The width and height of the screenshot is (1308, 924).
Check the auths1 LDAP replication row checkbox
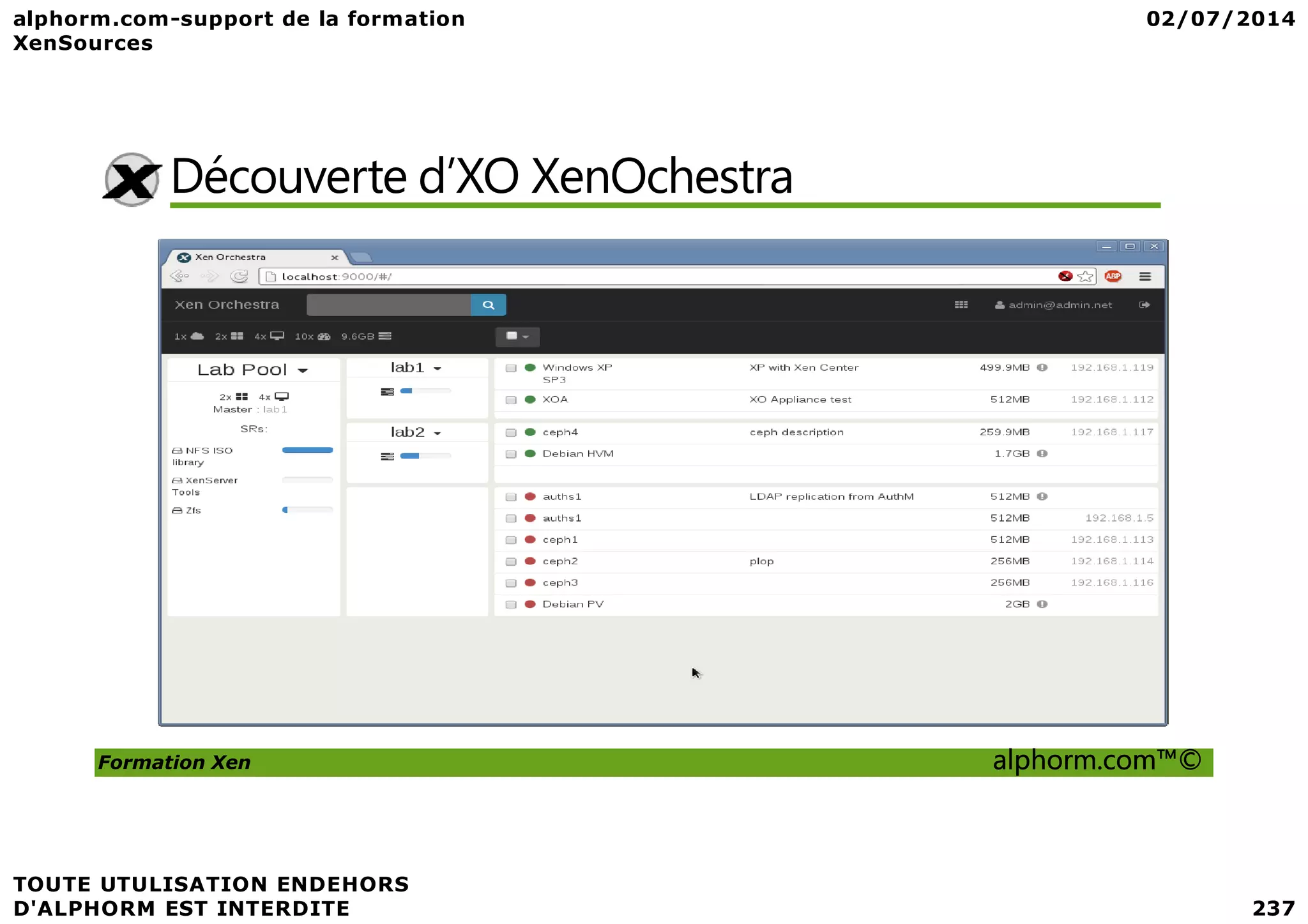[x=511, y=497]
